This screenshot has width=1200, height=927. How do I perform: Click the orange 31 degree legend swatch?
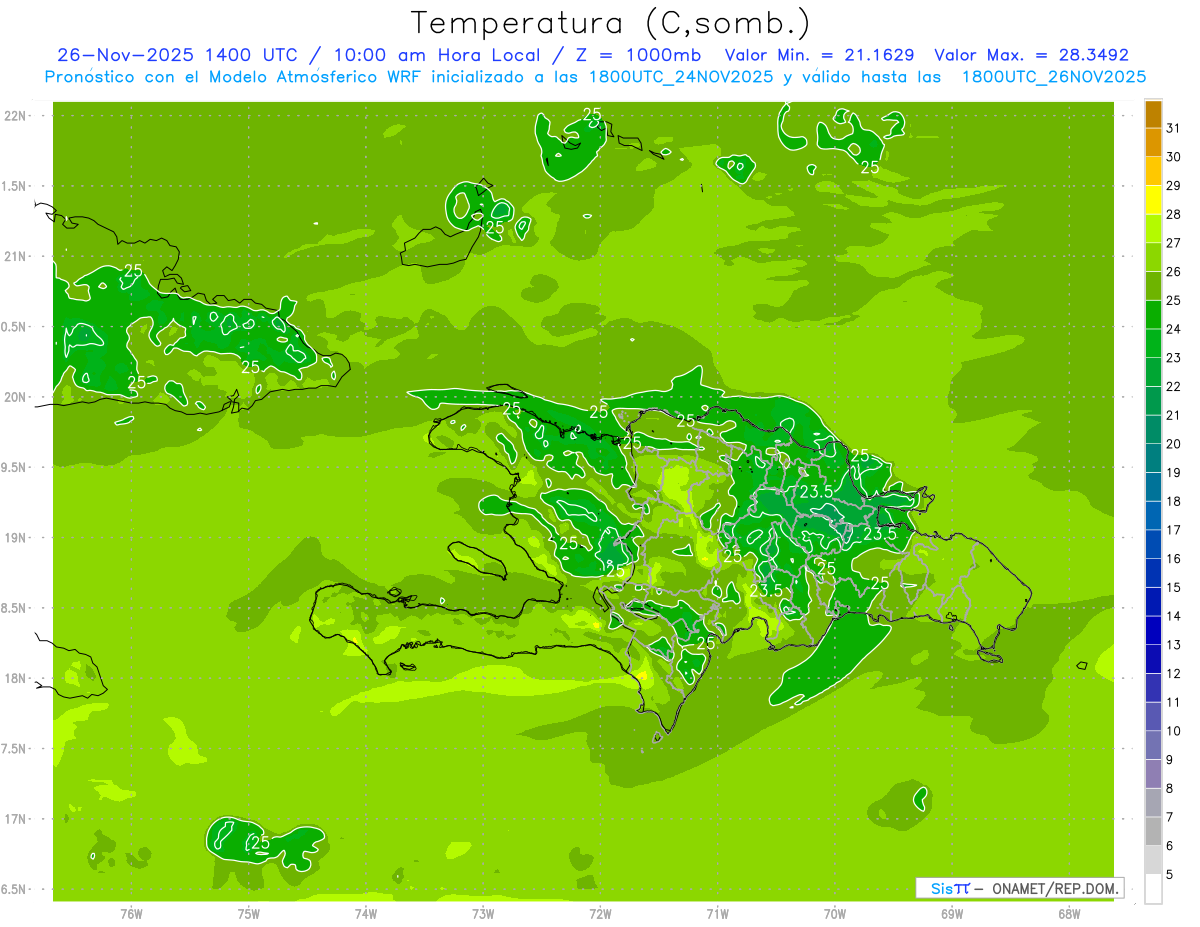coord(1153,114)
